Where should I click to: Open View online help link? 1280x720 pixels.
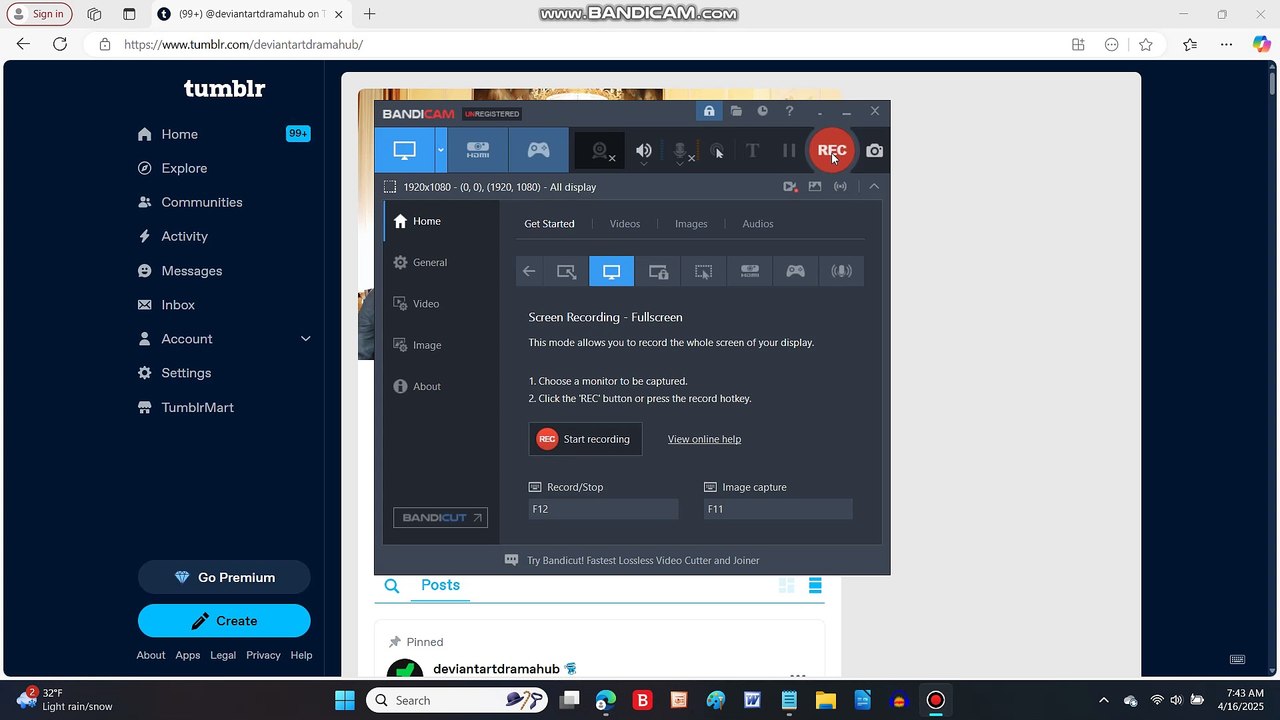[x=704, y=439]
